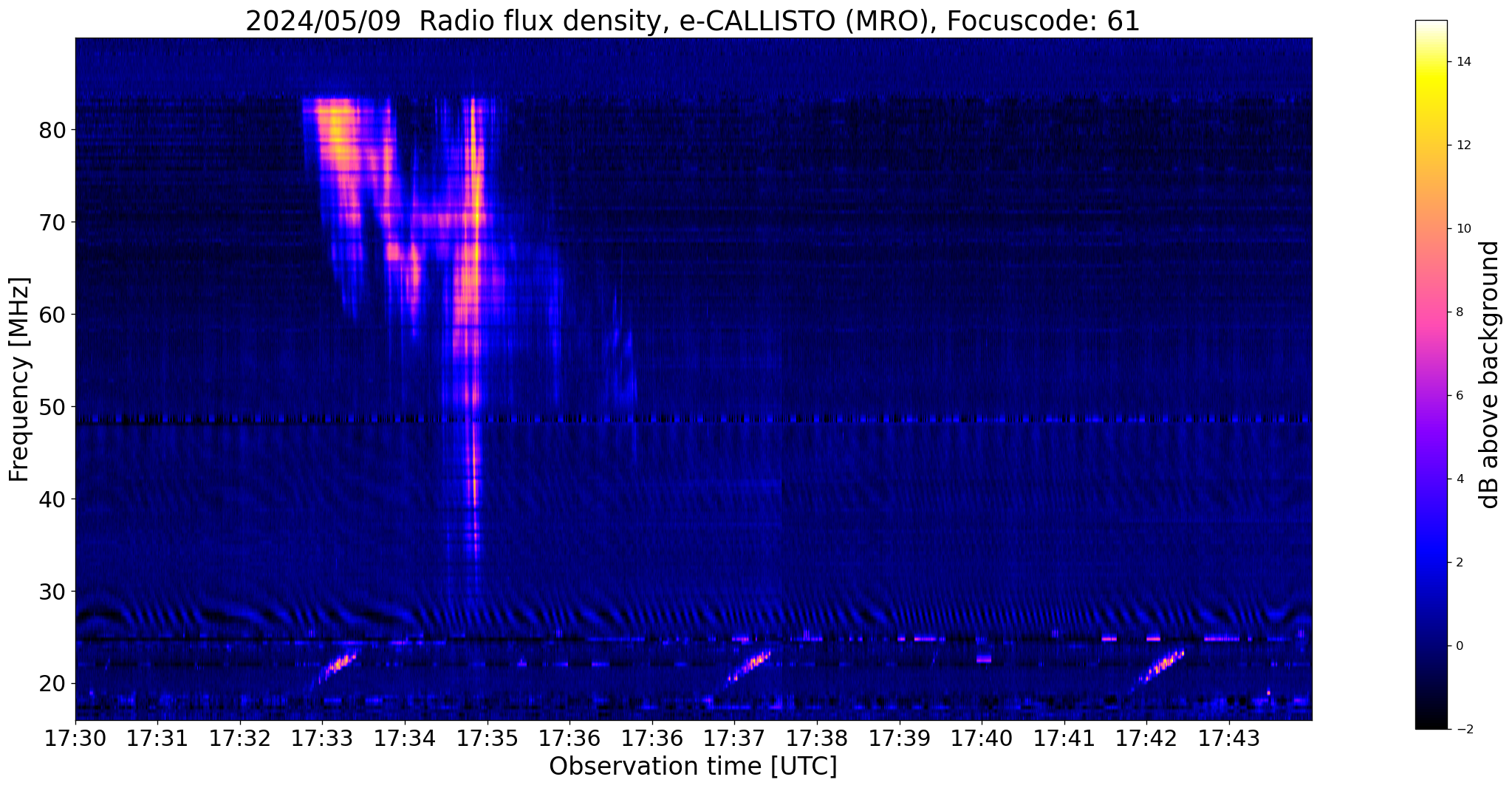Click the 'Frequency [MHz]' y-axis label

(20, 380)
